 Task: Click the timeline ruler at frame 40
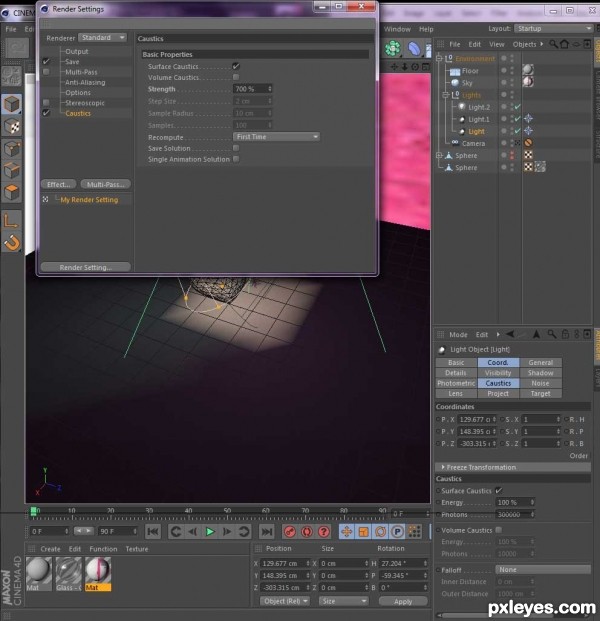click(x=189, y=511)
